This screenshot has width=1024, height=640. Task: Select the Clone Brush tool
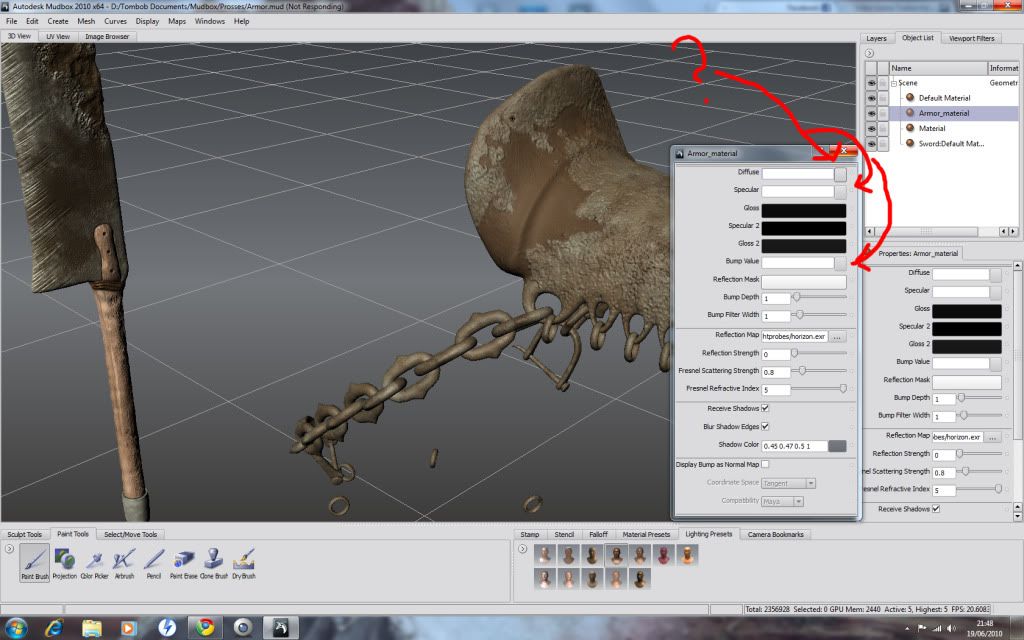pos(214,562)
